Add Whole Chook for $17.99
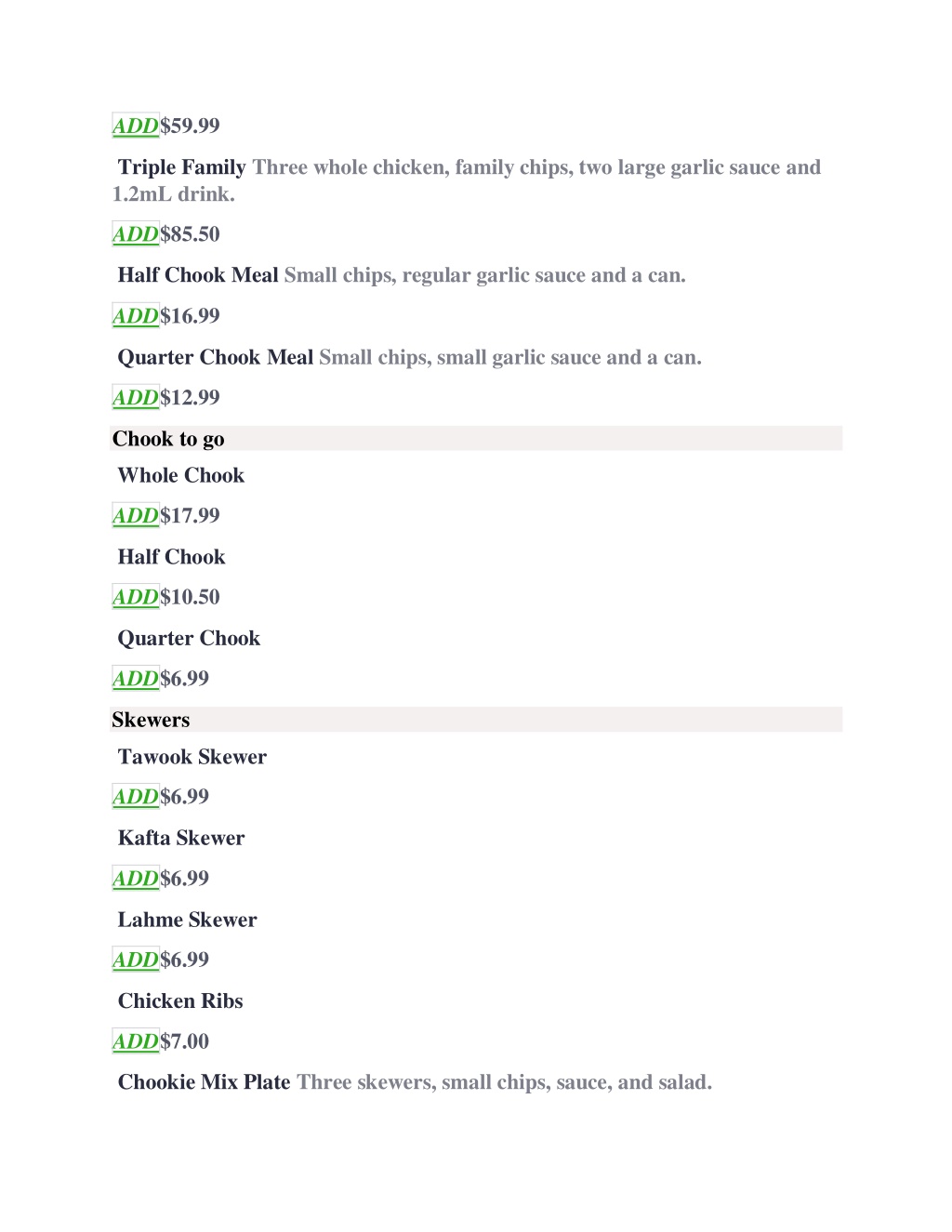Viewport: 952px width, 1232px height. [136, 516]
